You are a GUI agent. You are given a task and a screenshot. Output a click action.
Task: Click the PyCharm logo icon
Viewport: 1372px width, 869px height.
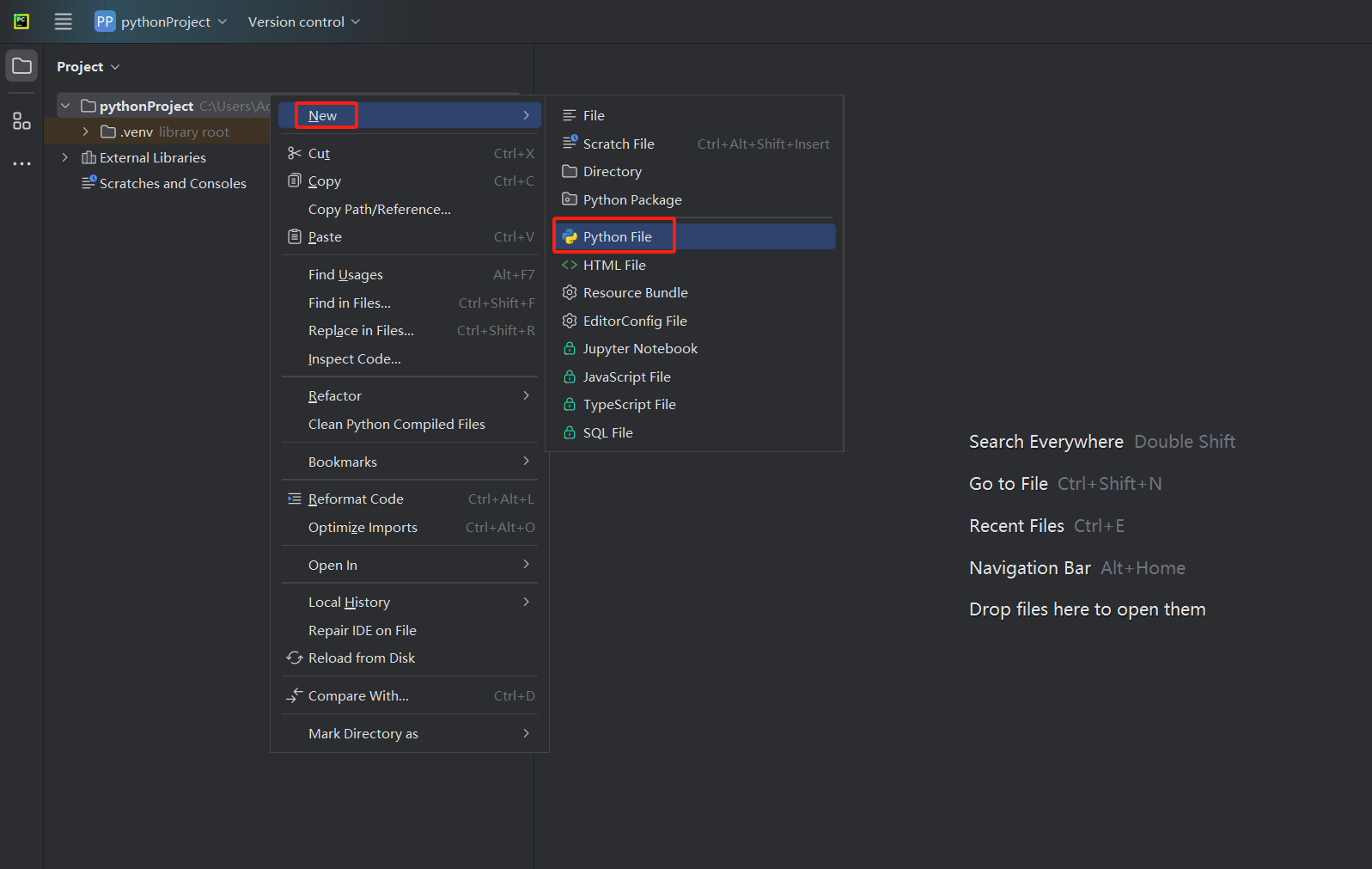point(21,21)
